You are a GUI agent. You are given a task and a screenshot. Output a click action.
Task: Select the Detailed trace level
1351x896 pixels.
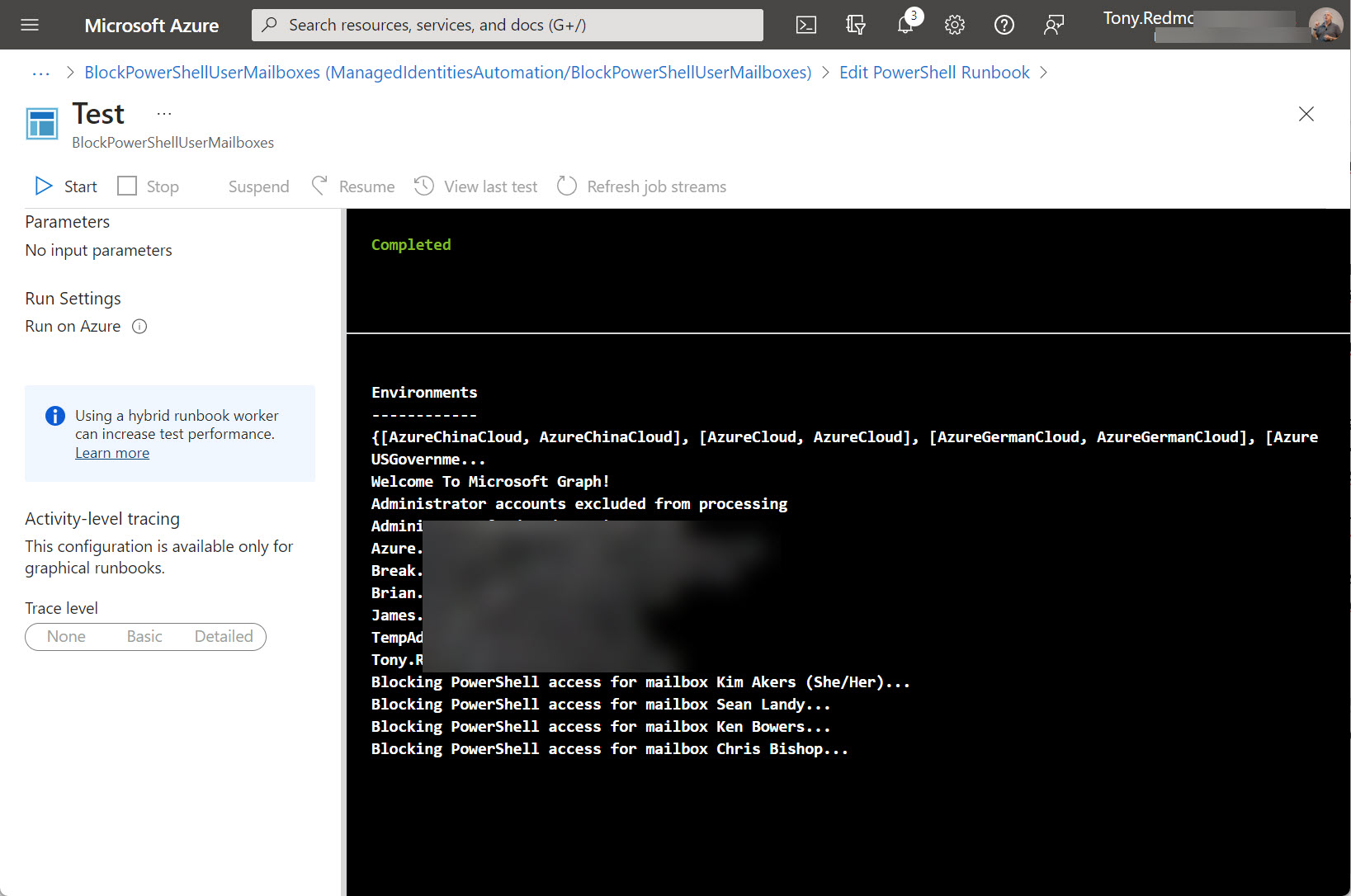(224, 636)
